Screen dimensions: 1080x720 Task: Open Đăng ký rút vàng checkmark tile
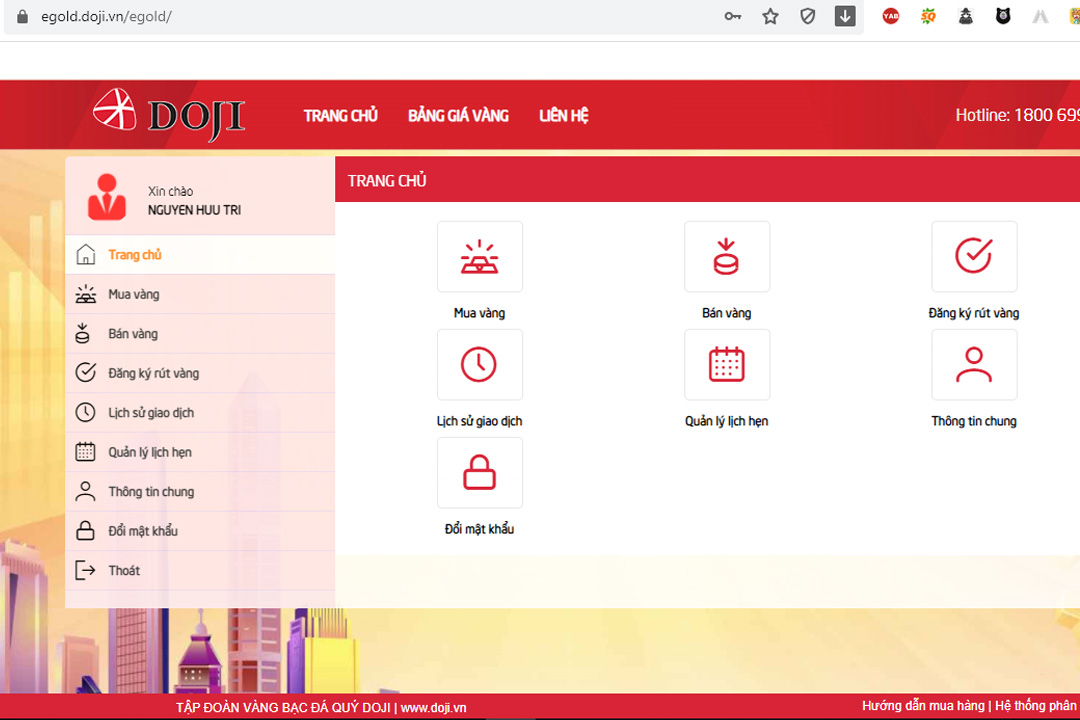(x=973, y=256)
